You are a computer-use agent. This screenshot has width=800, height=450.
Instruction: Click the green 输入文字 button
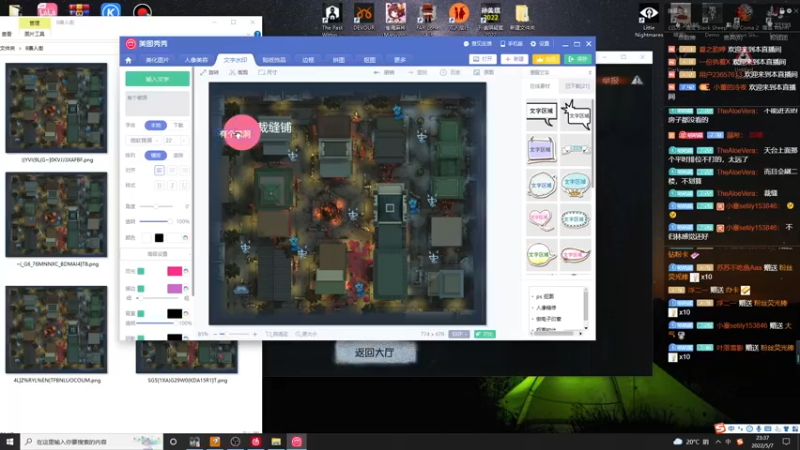[157, 79]
